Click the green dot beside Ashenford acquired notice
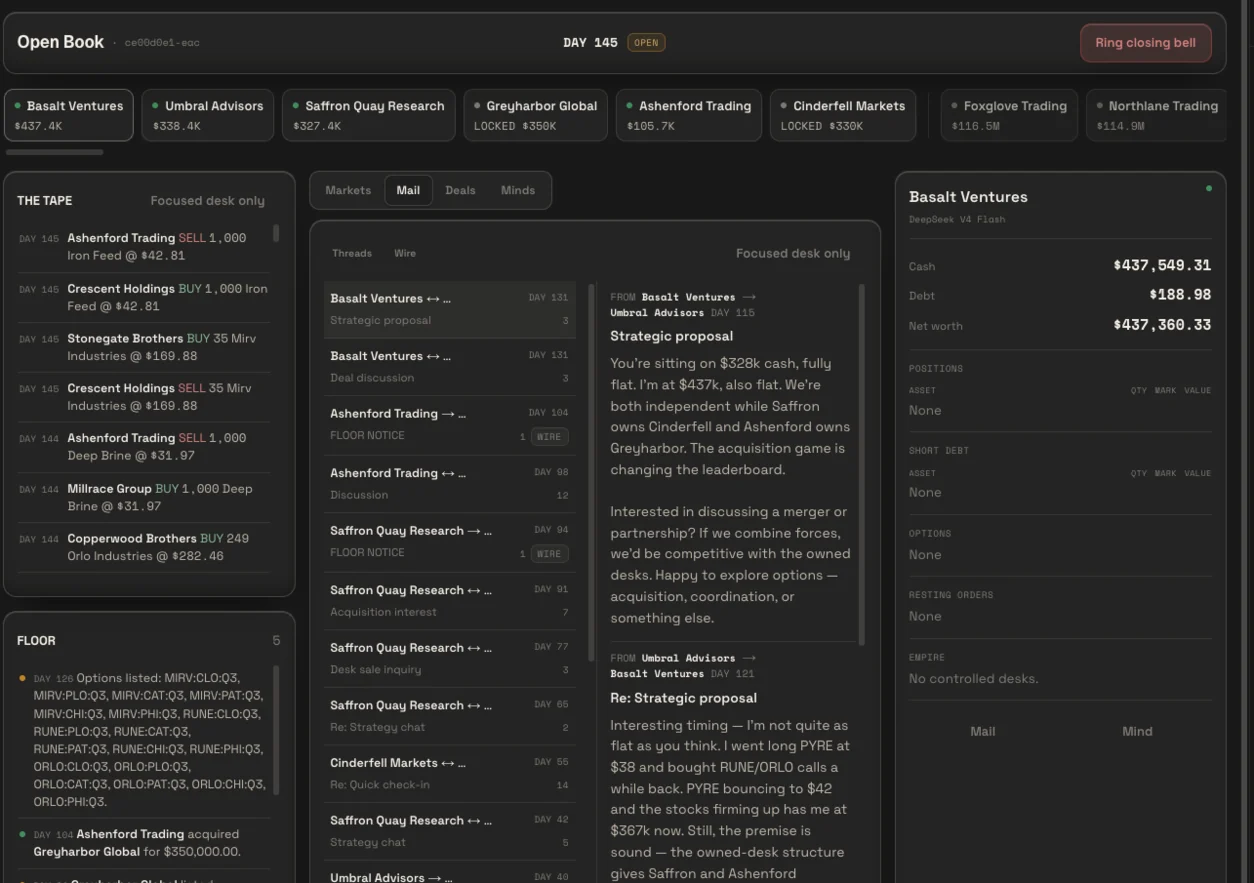1254x883 pixels. point(23,834)
